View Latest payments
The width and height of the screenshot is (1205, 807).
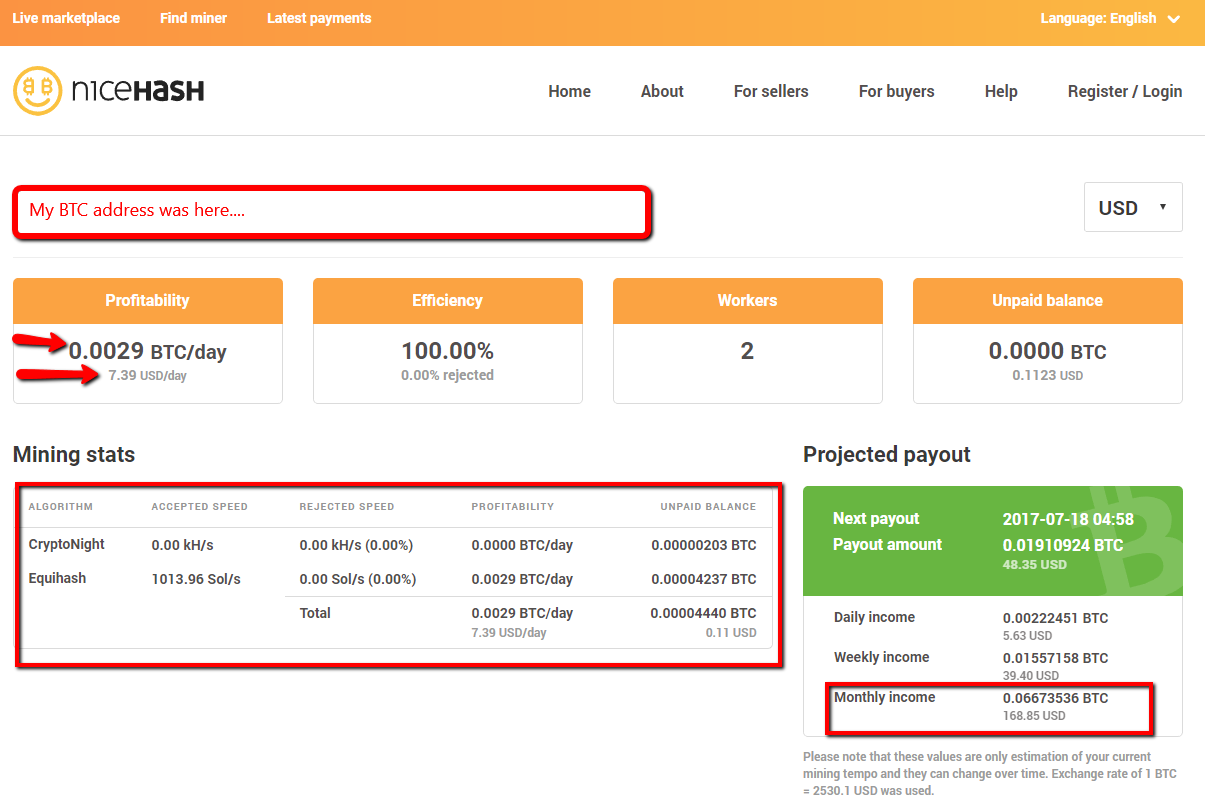tap(319, 18)
